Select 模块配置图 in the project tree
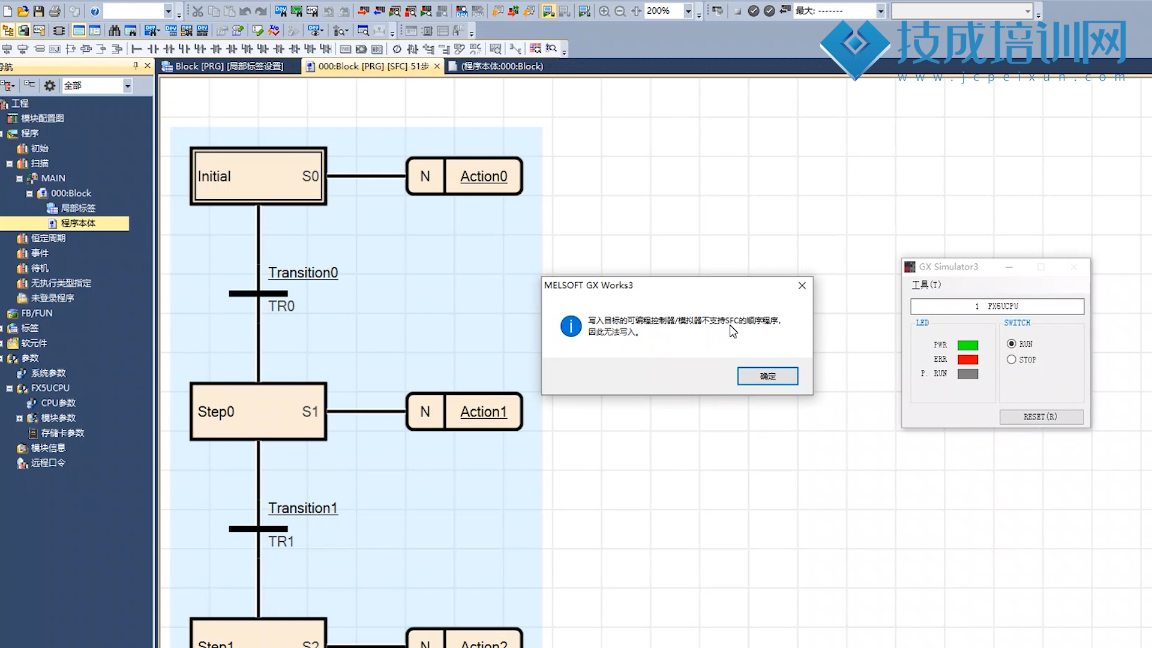This screenshot has width=1152, height=648. pyautogui.click(x=43, y=118)
